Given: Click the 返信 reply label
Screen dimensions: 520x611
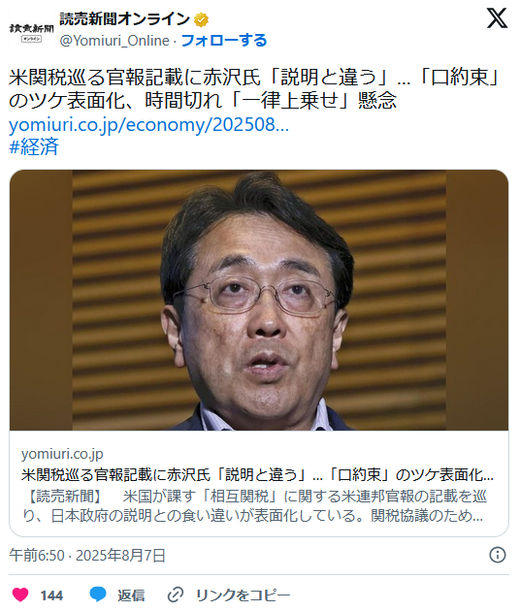Looking at the screenshot, I should coord(131,595).
